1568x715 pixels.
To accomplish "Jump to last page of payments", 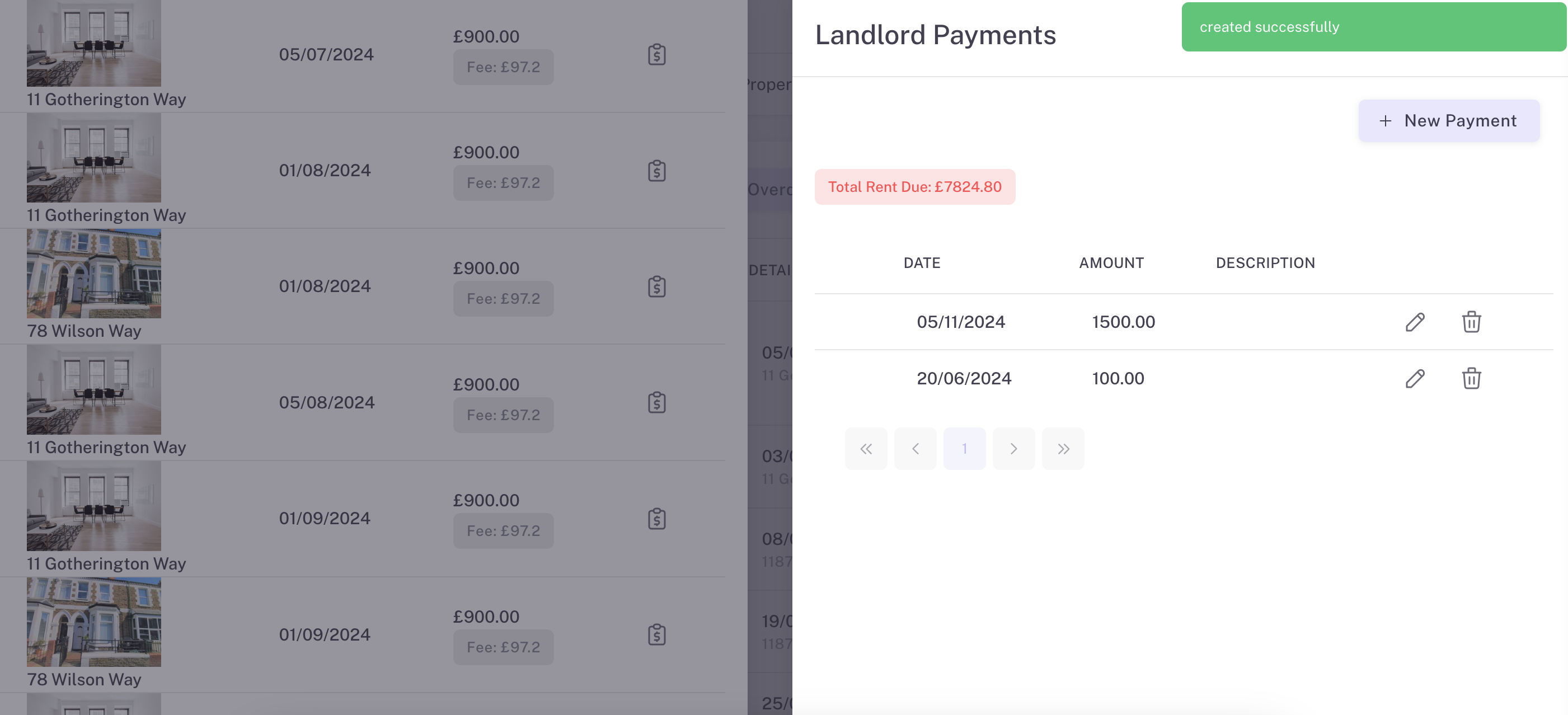I will click(x=1063, y=449).
